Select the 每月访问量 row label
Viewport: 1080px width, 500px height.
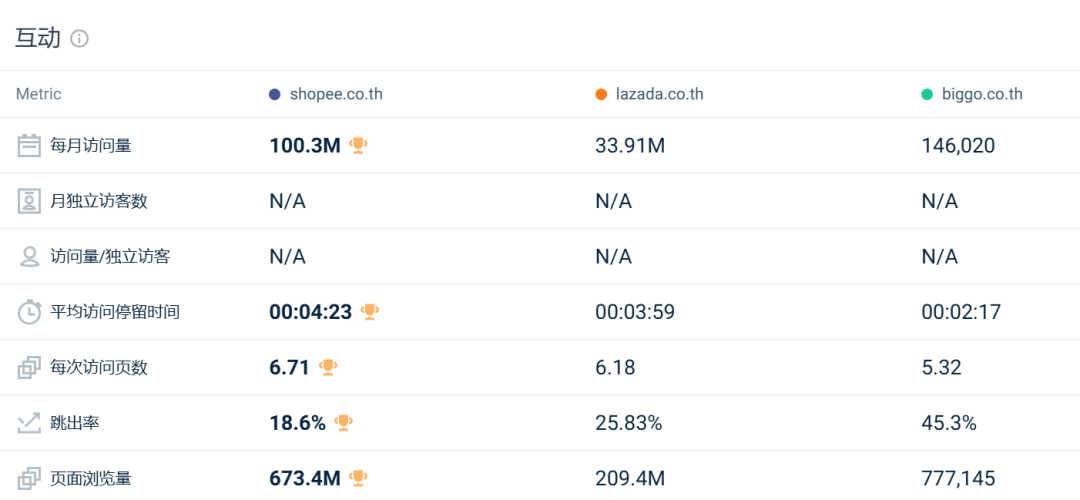[91, 146]
